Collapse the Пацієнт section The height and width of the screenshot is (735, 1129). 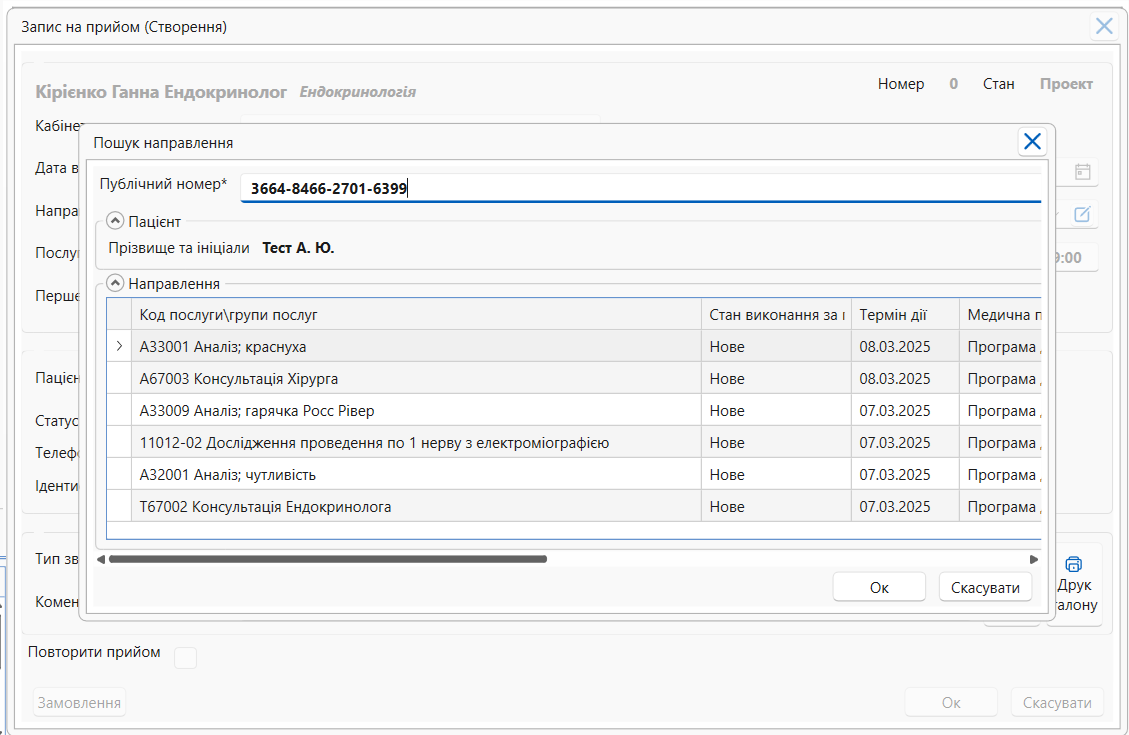tap(115, 221)
